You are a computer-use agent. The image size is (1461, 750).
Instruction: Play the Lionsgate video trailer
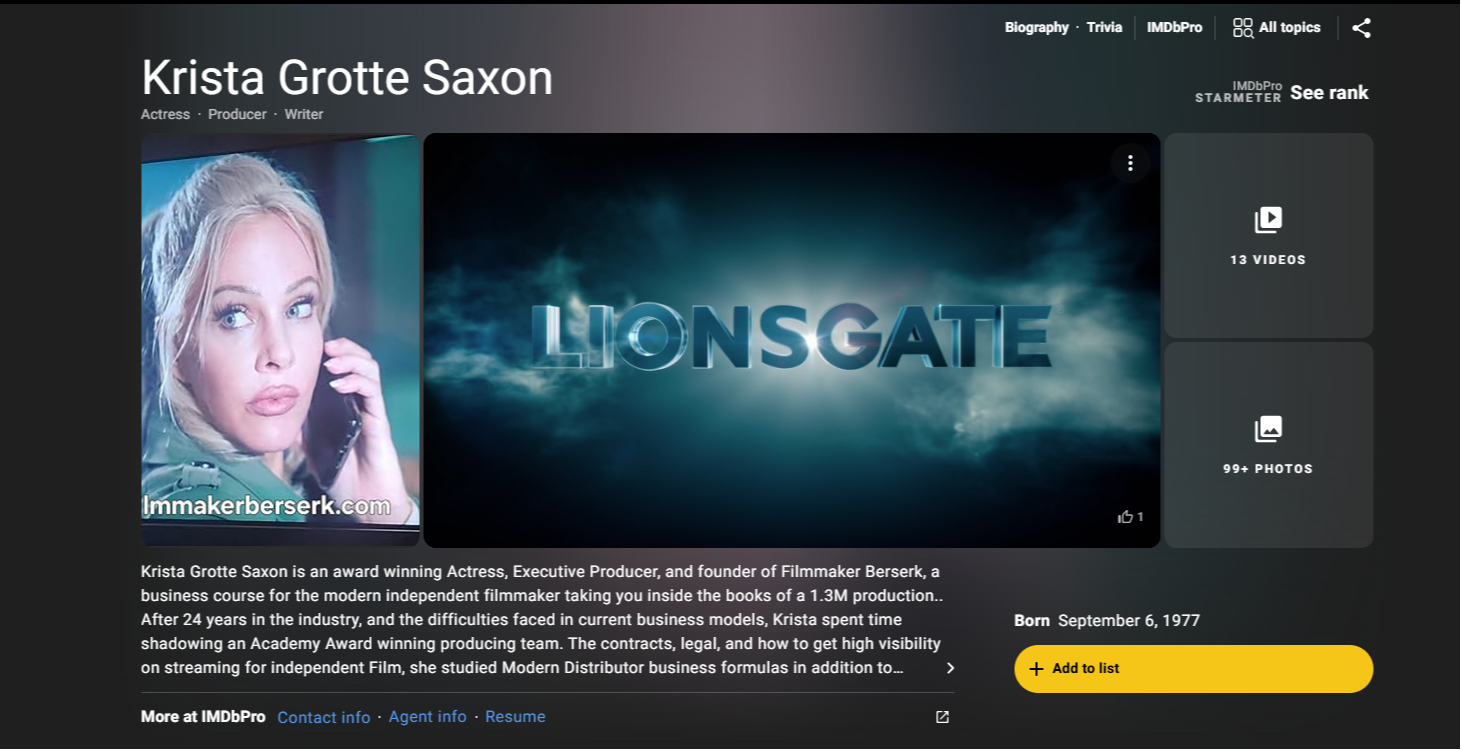(791, 340)
